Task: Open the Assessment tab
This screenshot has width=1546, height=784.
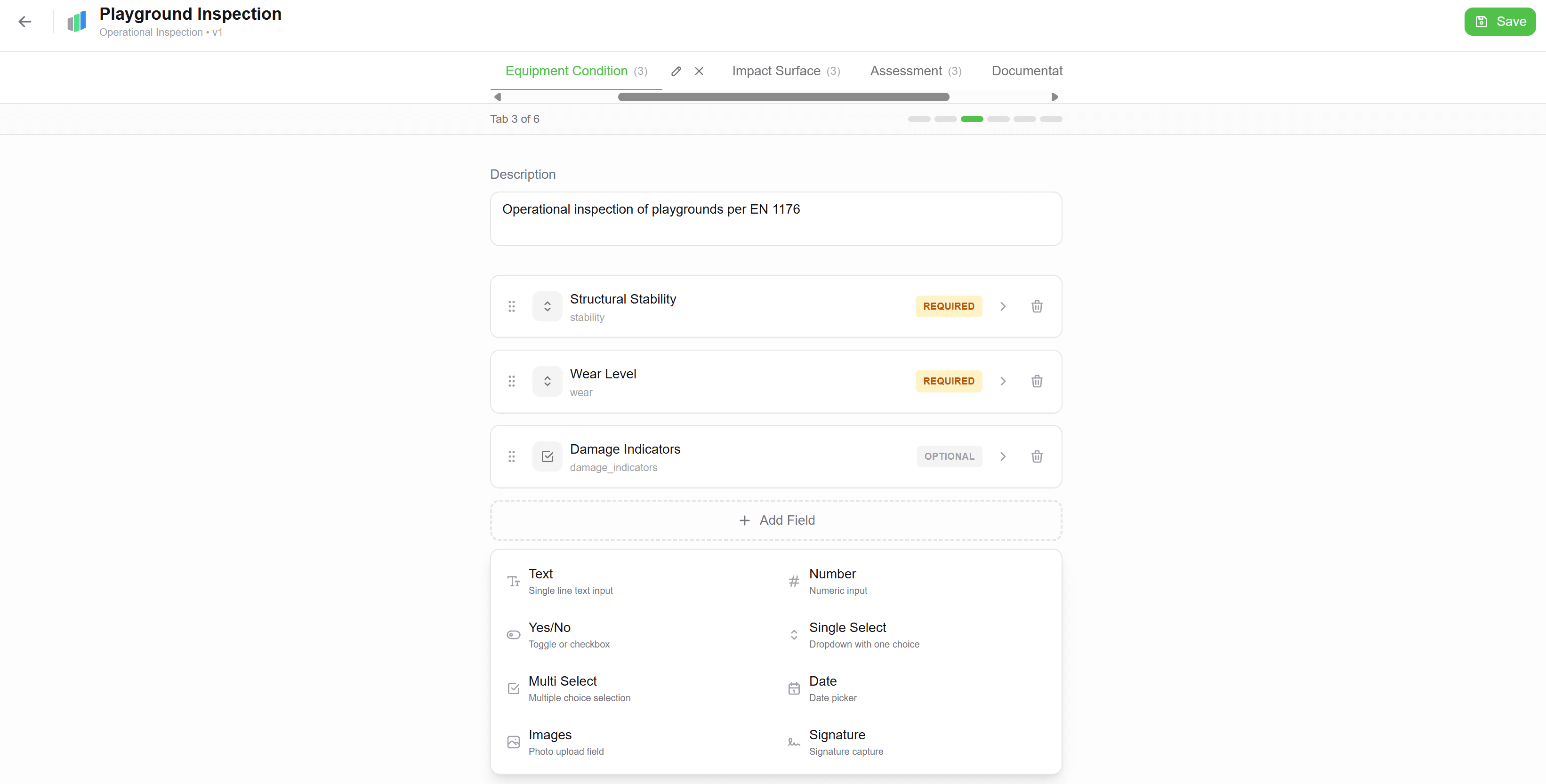Action: pos(906,71)
